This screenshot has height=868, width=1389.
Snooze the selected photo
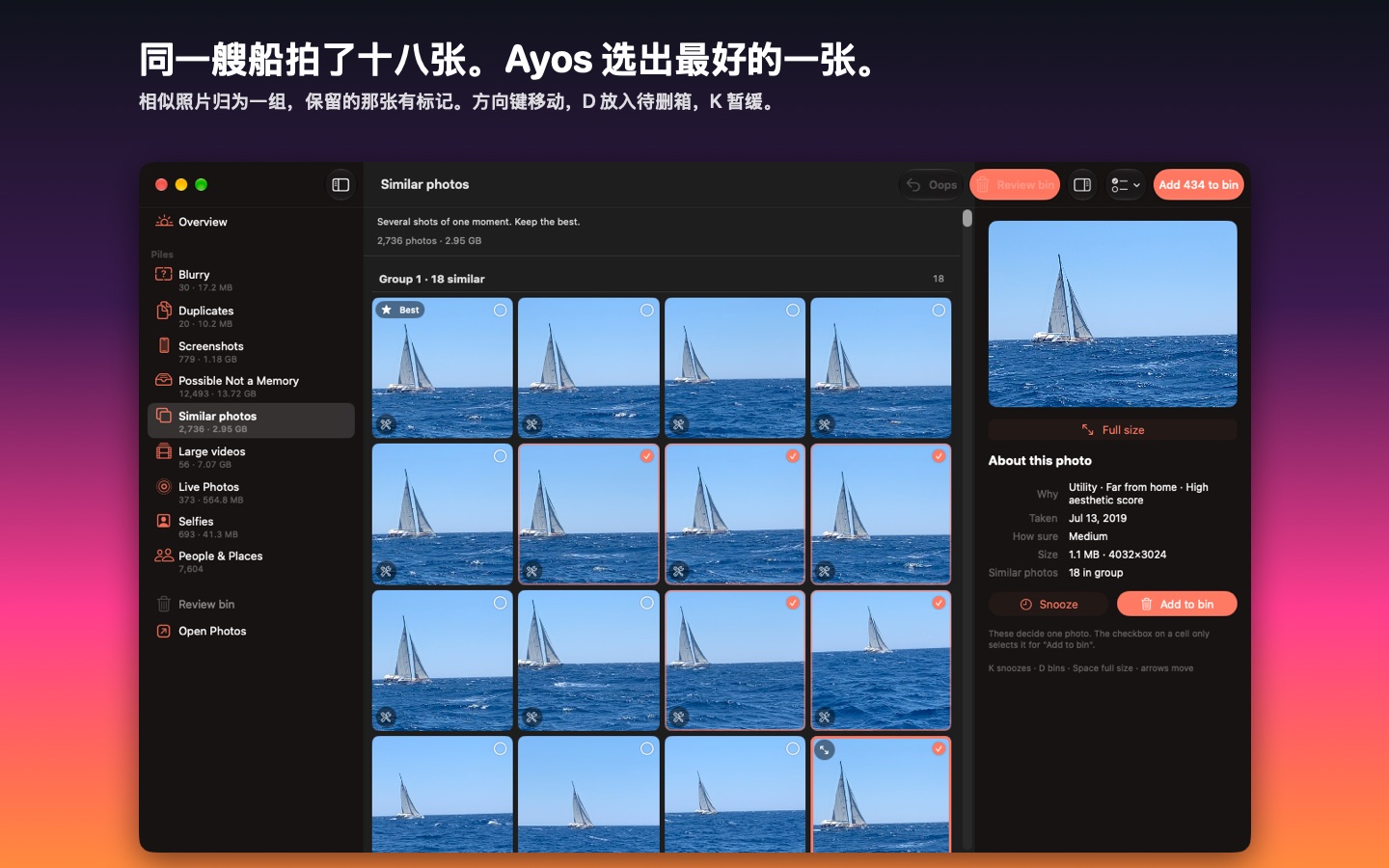coord(1049,604)
